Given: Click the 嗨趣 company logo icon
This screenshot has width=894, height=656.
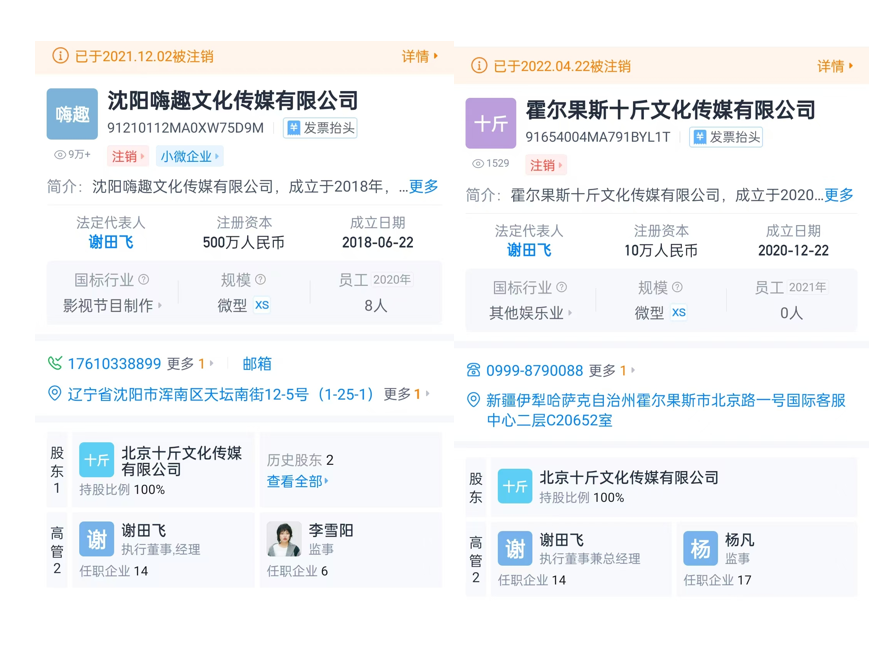Looking at the screenshot, I should pos(72,114).
